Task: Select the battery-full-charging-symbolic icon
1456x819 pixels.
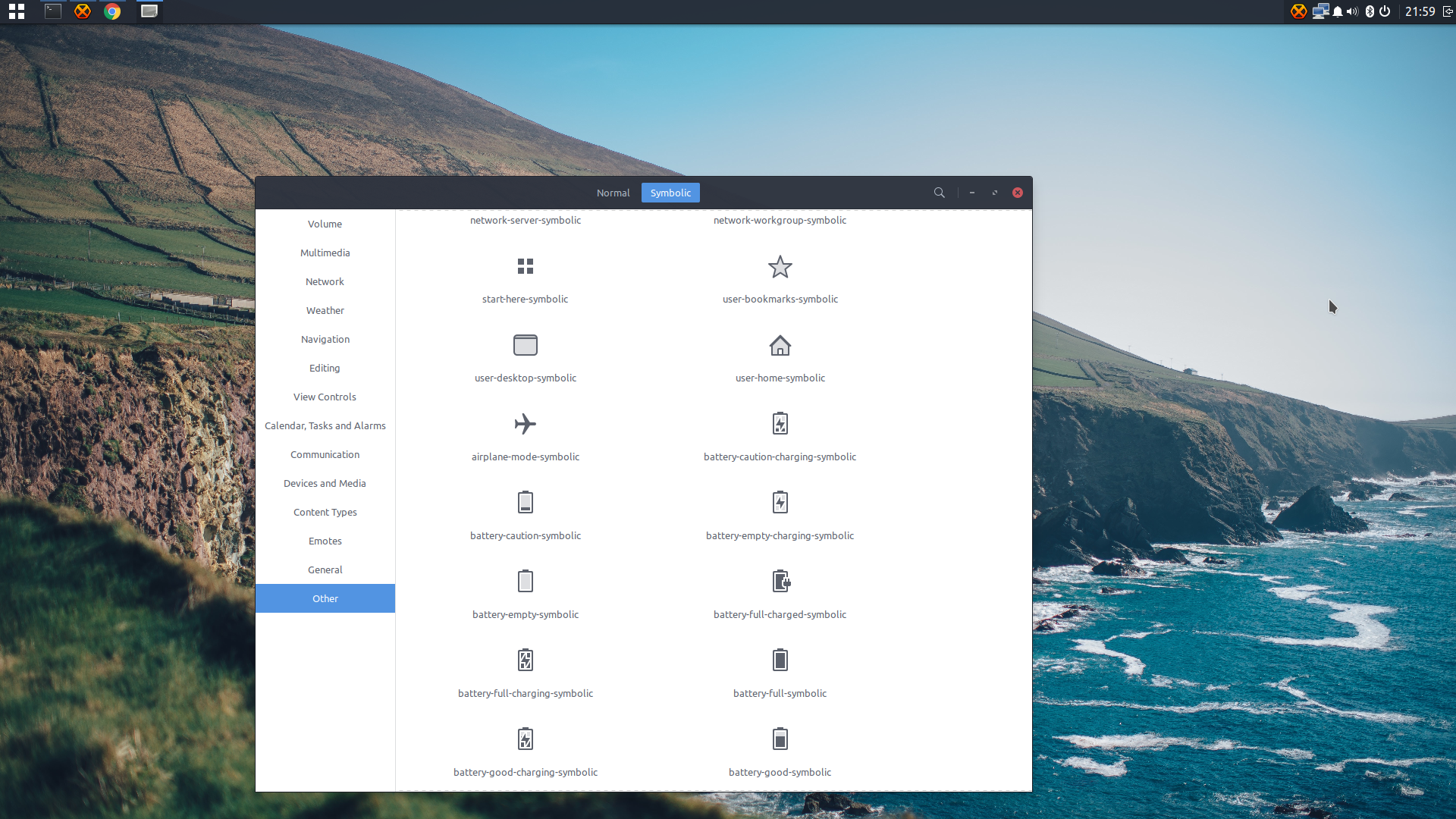Action: tap(526, 660)
